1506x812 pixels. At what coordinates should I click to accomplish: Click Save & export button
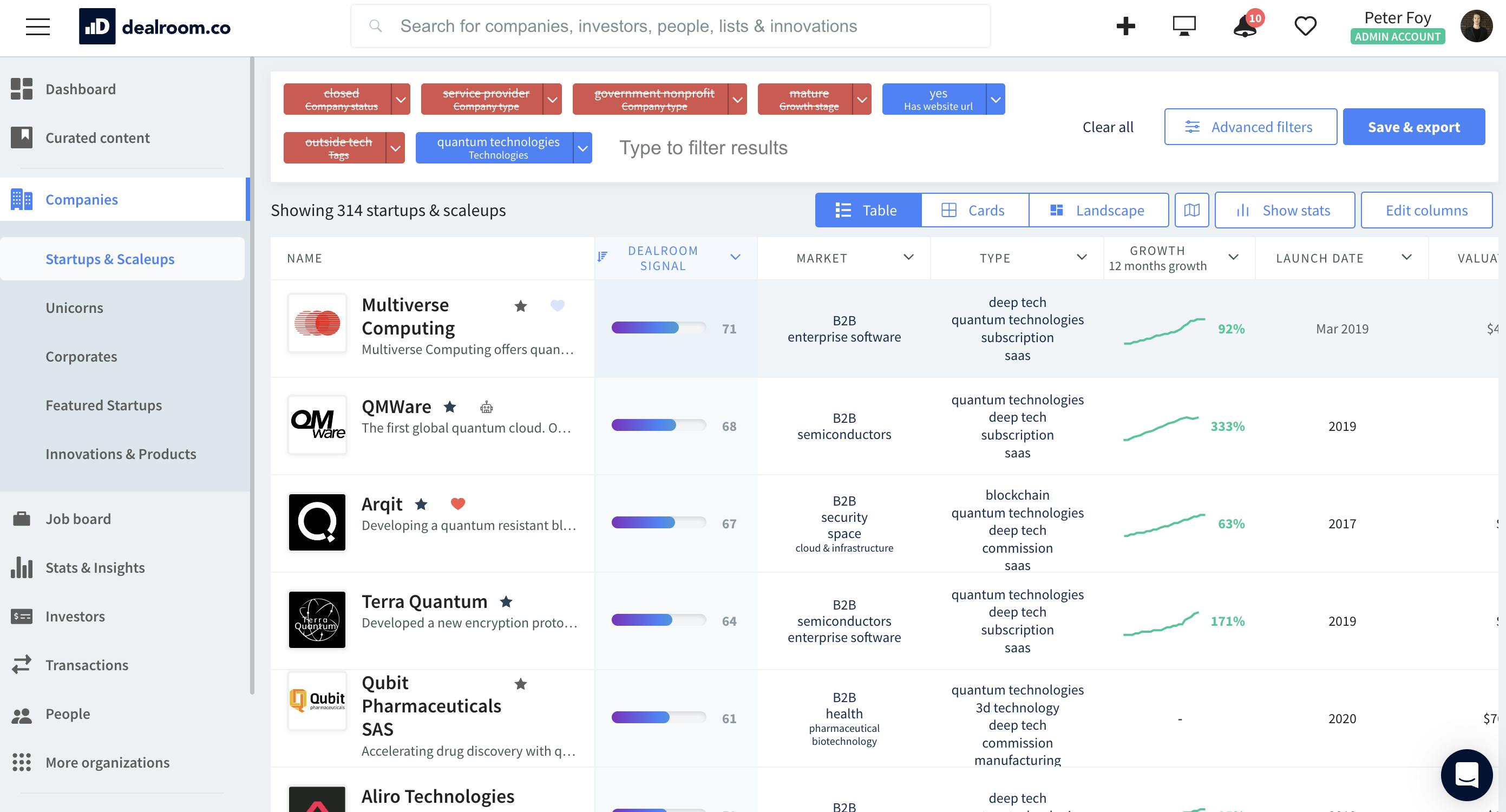pyautogui.click(x=1413, y=127)
